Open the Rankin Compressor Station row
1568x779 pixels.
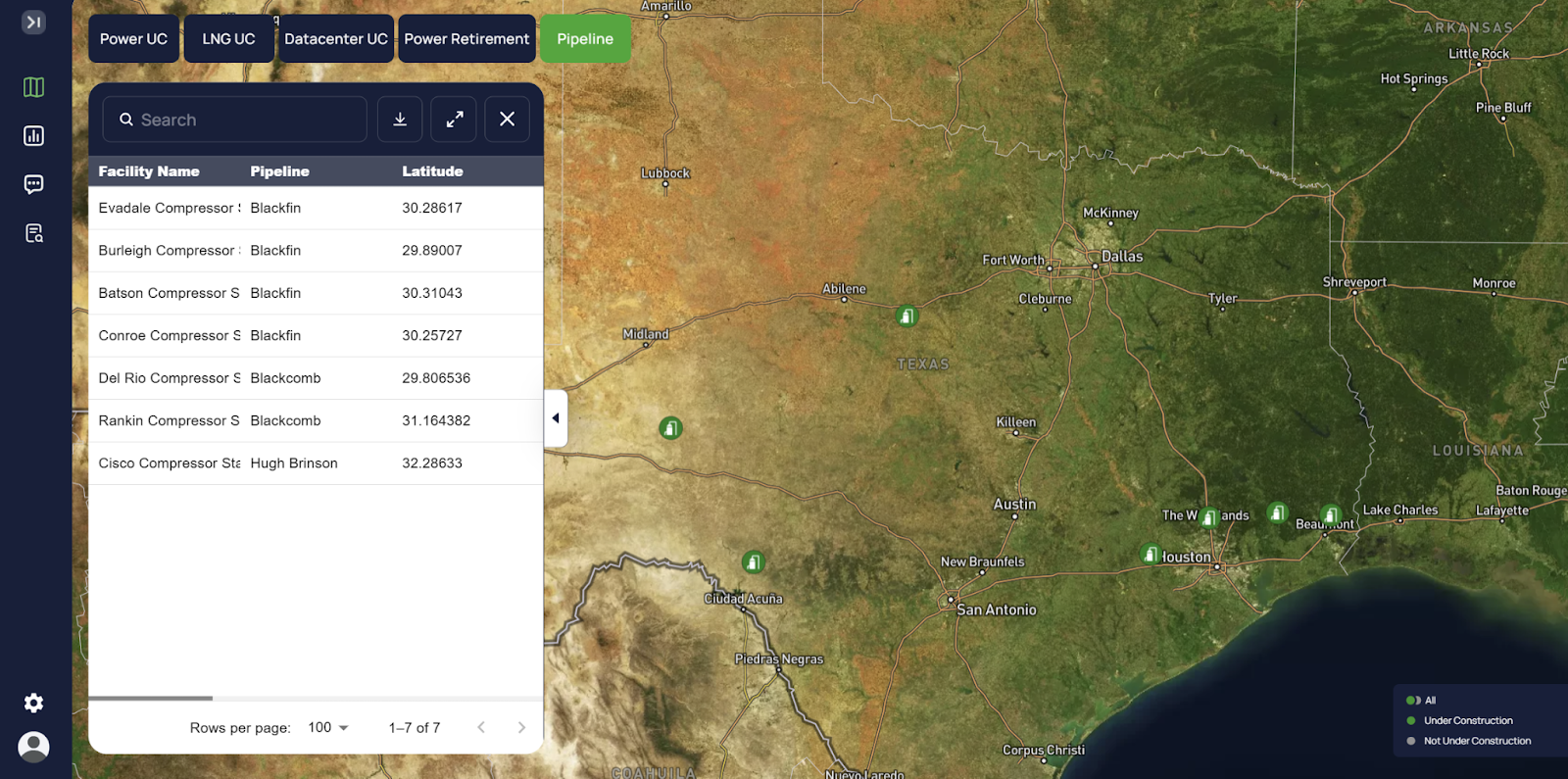click(x=169, y=421)
